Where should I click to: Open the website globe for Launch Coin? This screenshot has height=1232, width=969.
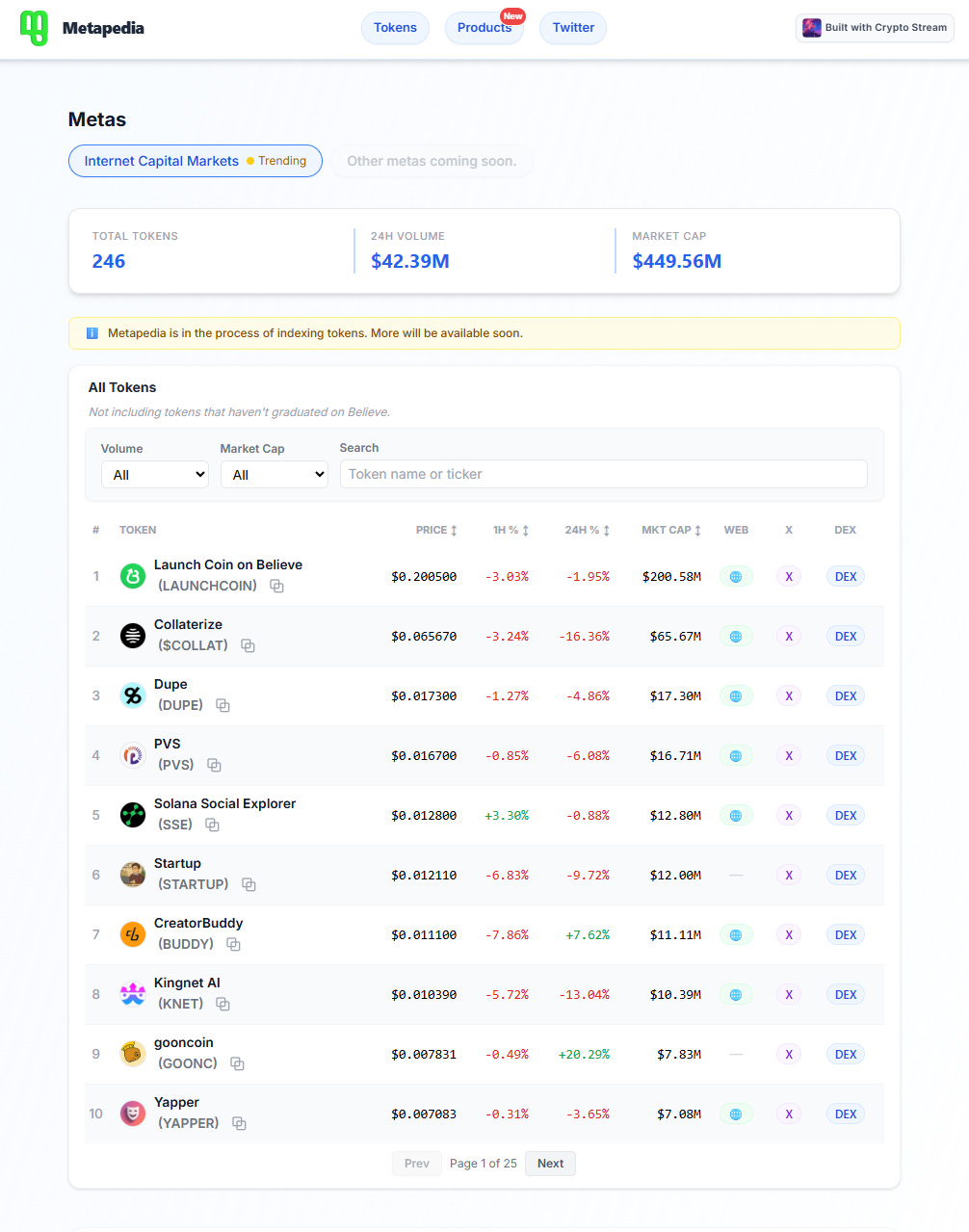click(736, 577)
